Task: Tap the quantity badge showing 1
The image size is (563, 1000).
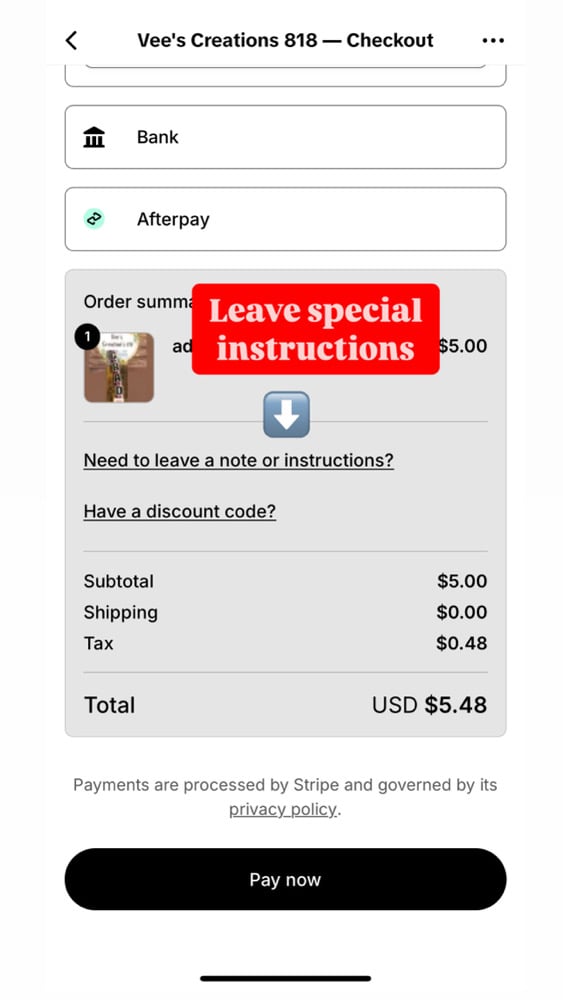Action: click(88, 337)
